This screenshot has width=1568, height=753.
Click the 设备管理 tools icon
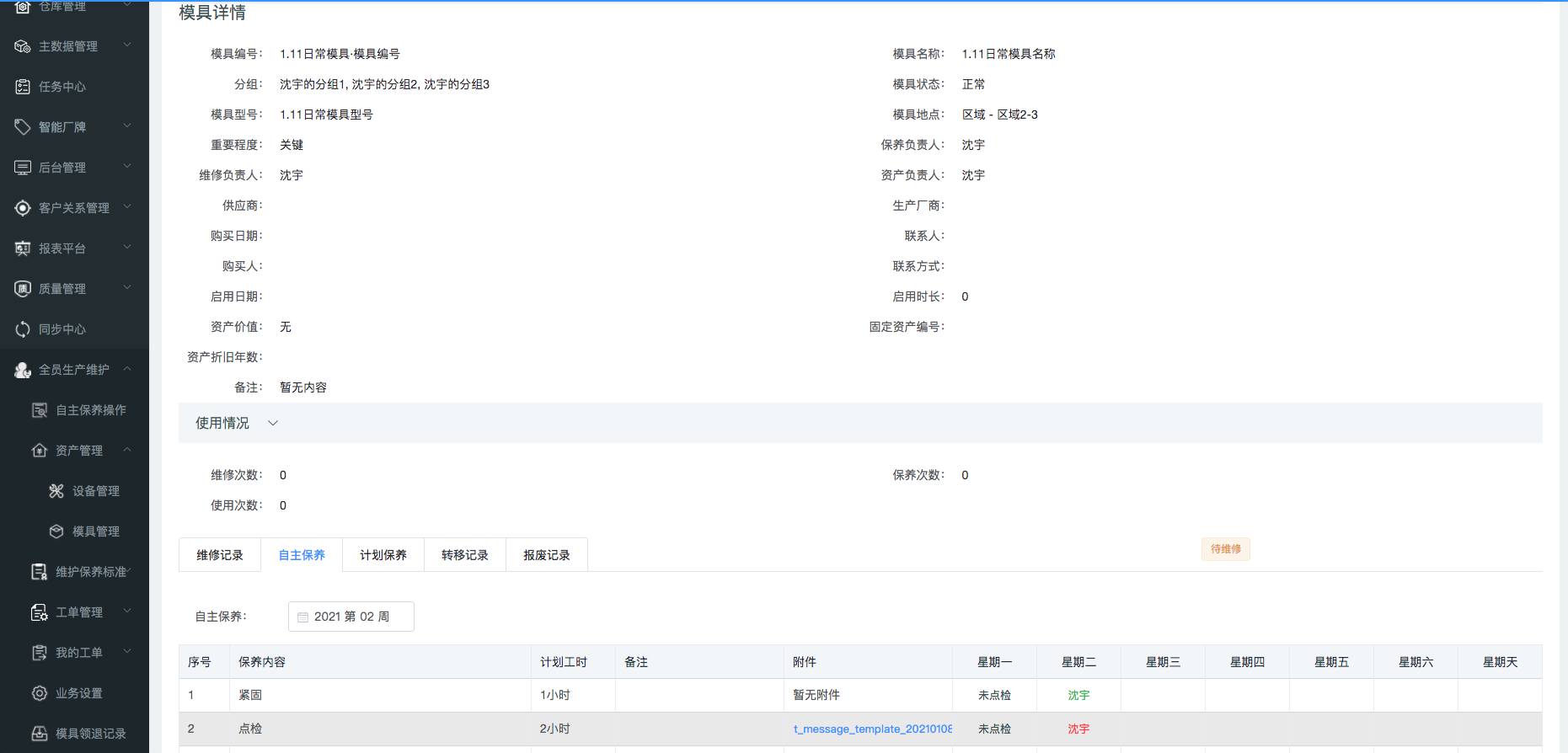tap(56, 491)
